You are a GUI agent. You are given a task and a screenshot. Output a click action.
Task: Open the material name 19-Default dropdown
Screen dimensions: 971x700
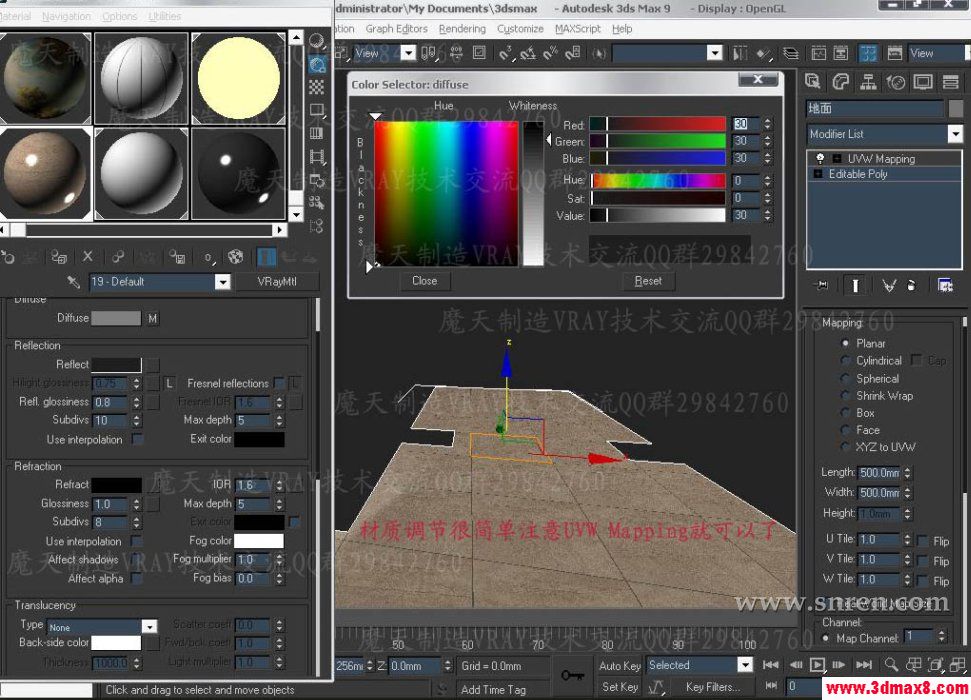(222, 281)
